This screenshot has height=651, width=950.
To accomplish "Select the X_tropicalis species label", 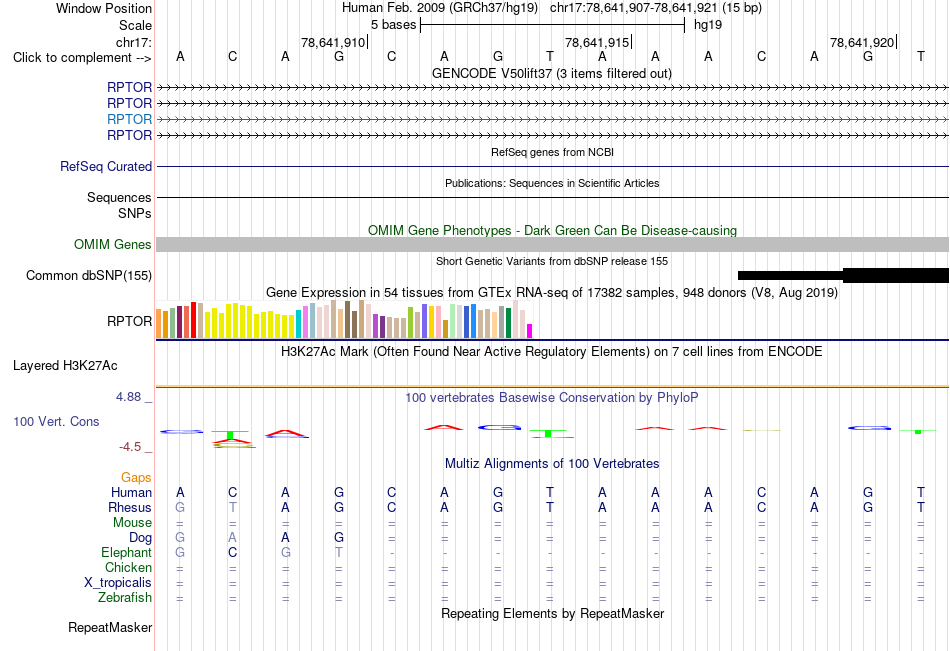I will pos(118,583).
